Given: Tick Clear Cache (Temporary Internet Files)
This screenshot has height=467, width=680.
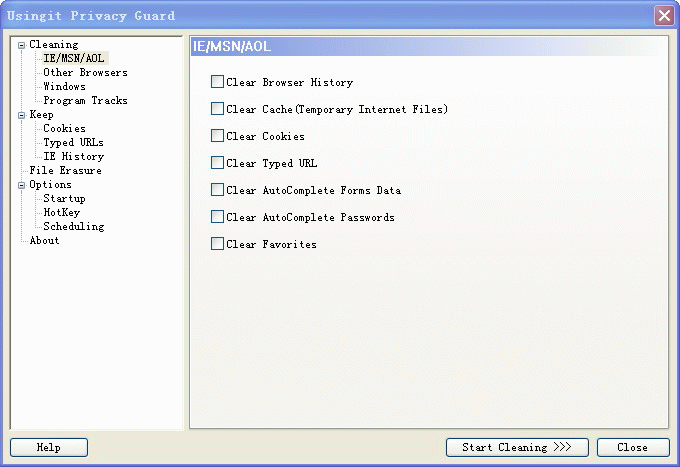Looking at the screenshot, I should (217, 109).
